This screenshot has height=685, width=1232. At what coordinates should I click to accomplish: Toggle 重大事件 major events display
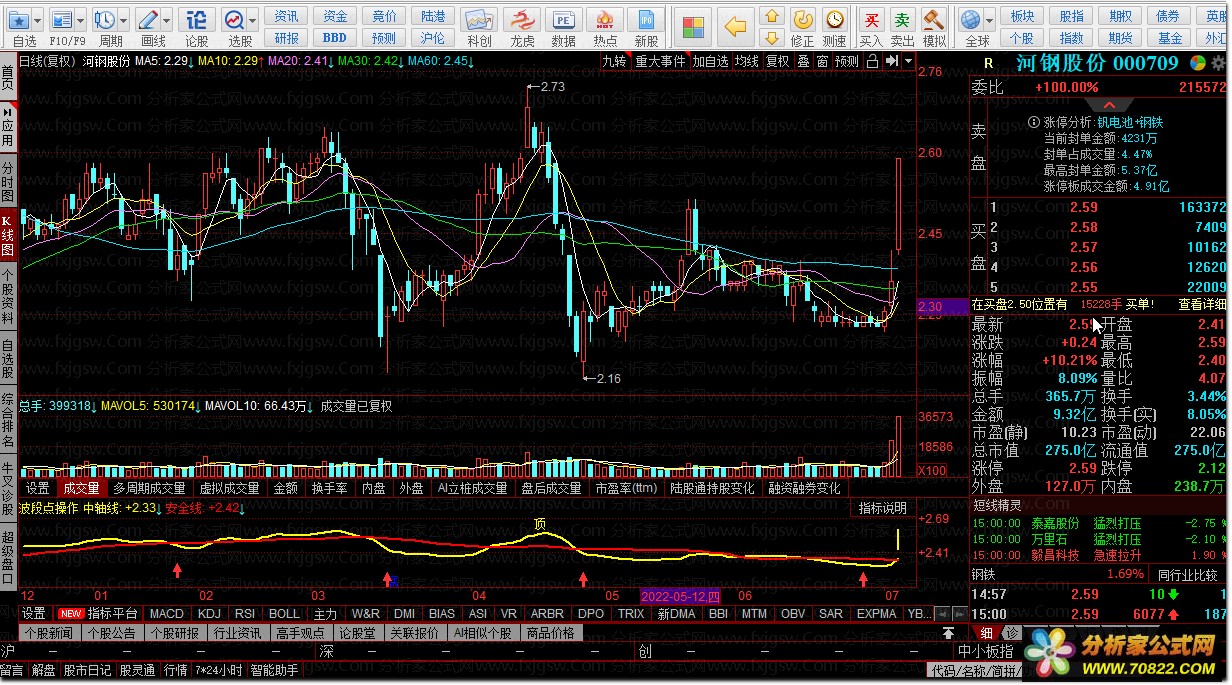coord(661,61)
